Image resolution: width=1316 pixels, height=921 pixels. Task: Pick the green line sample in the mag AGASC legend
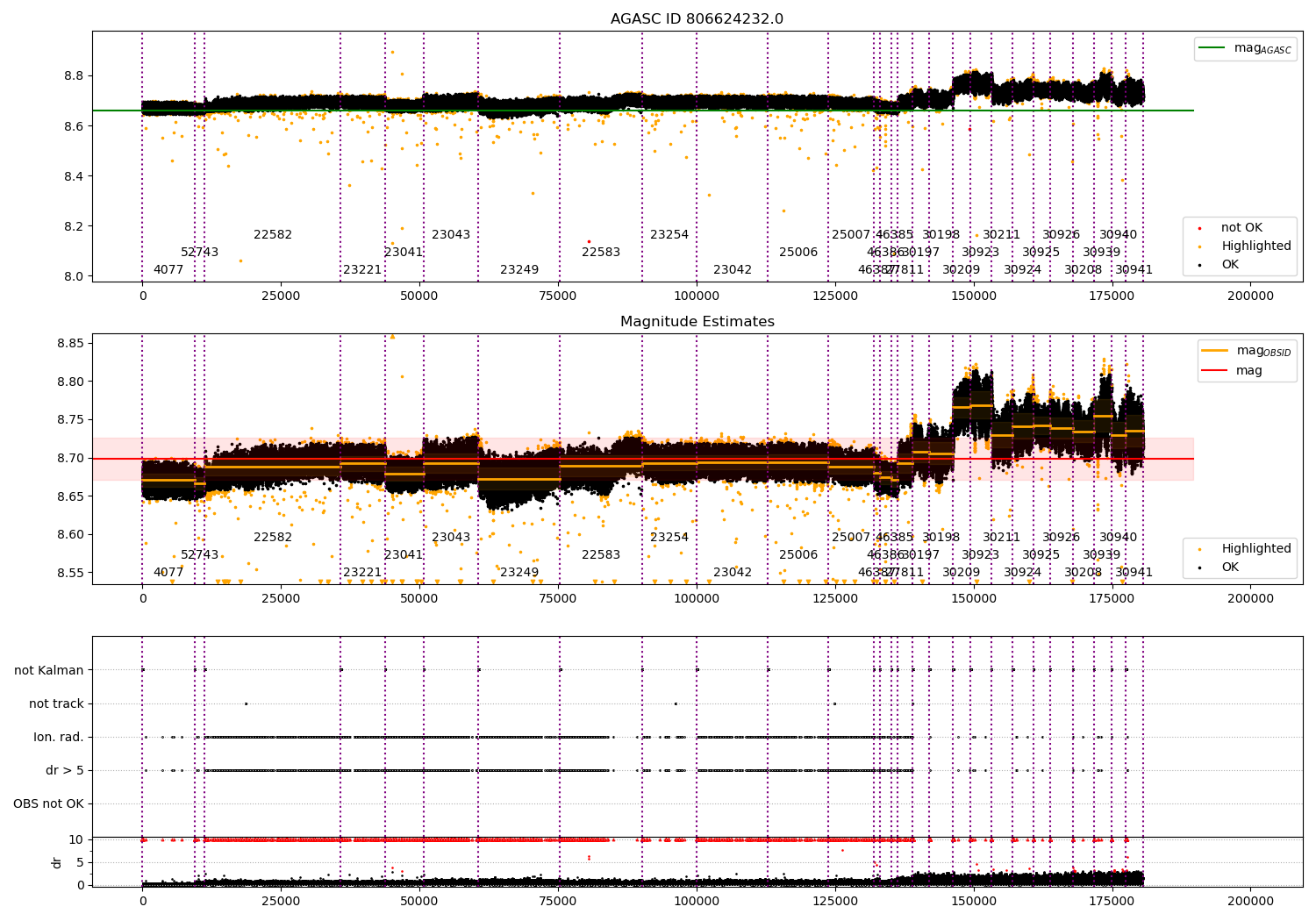[1212, 48]
